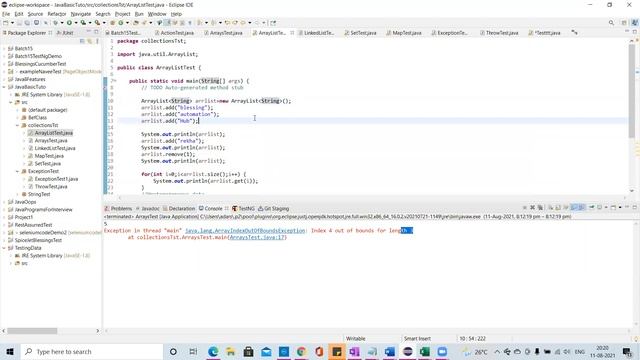Viewport: 640px width, 360px height.
Task: Click Smart Insert status bar entry
Action: click(417, 339)
